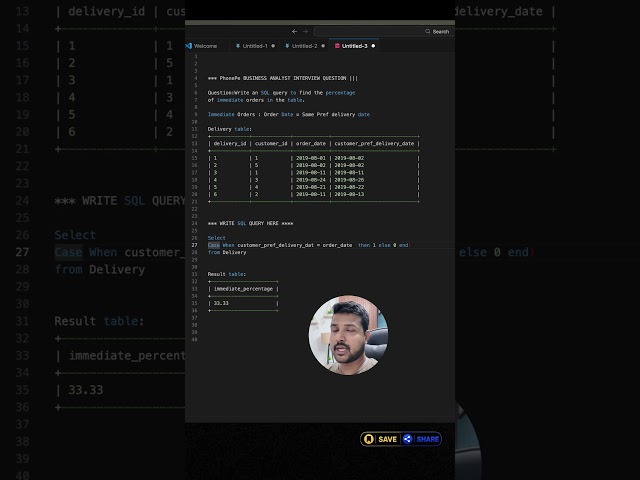Click the SHARE label

click(x=427, y=439)
